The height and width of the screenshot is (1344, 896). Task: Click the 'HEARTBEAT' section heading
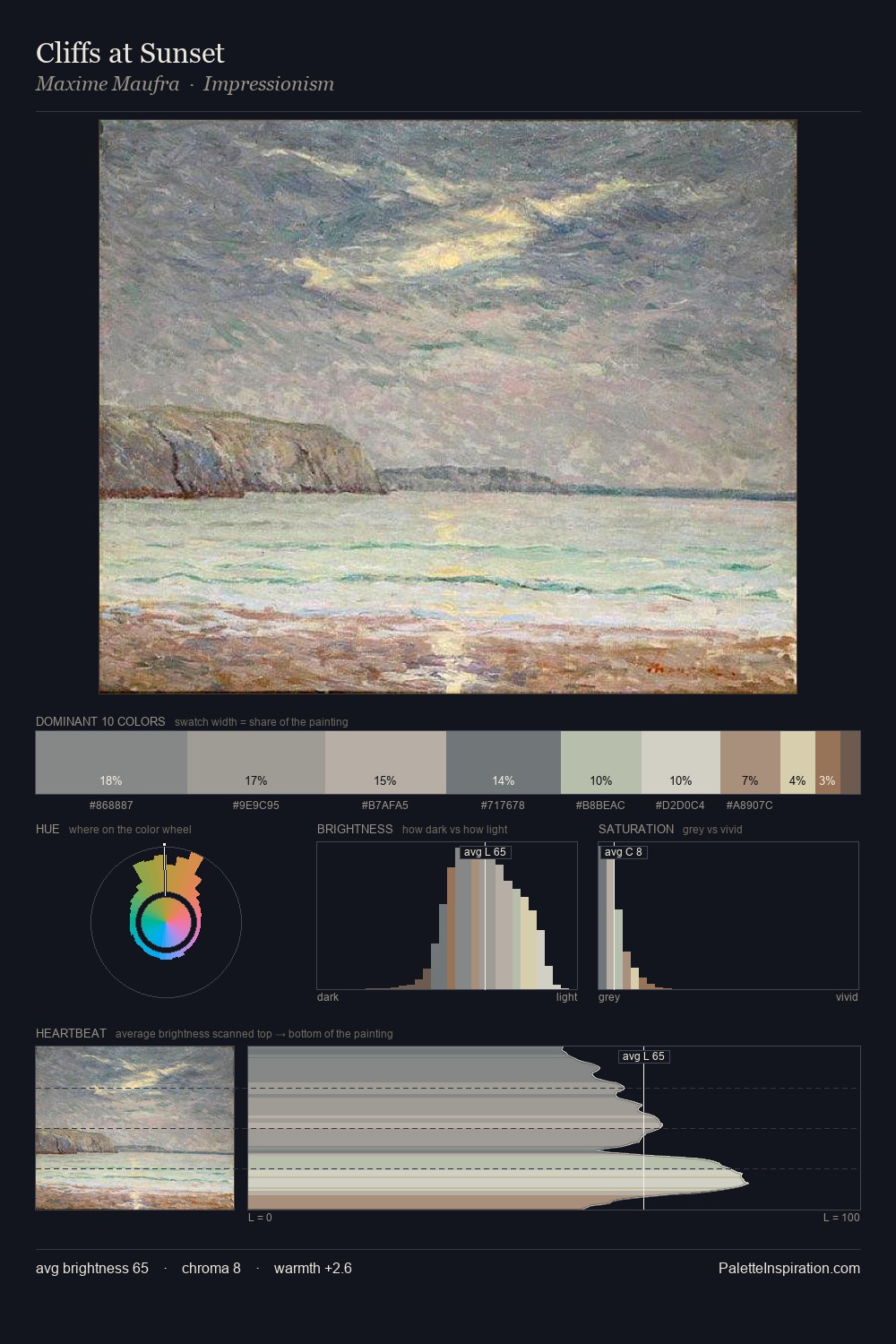[x=71, y=1033]
